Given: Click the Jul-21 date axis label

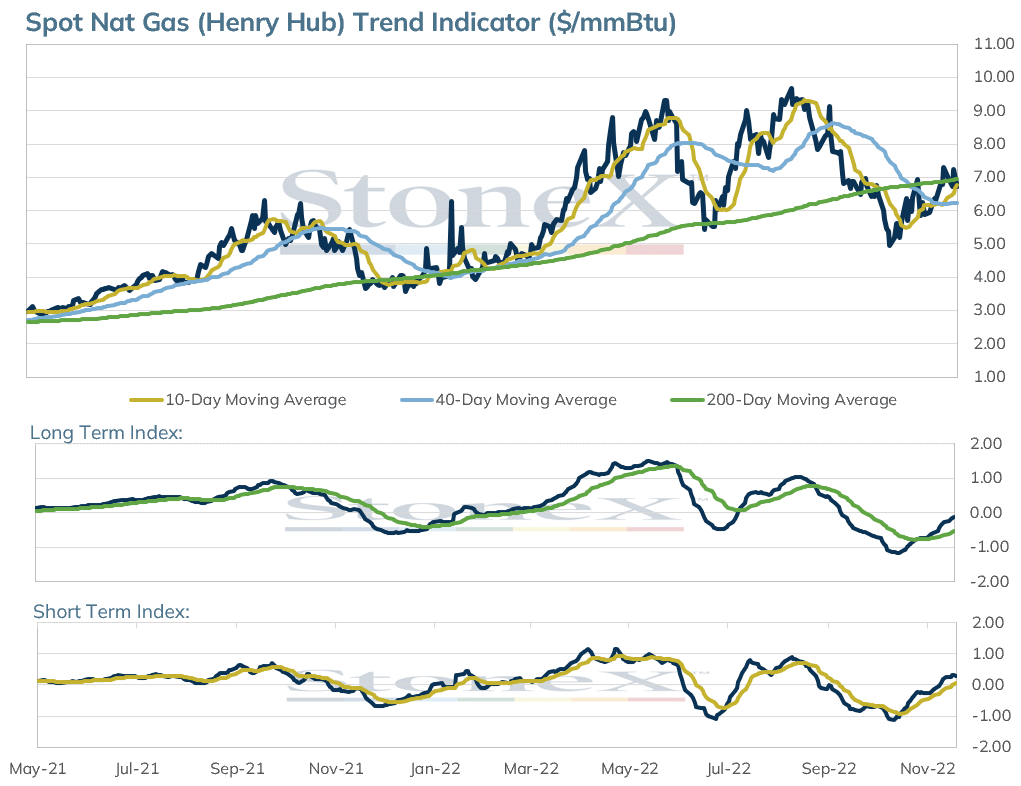Looking at the screenshot, I should 137,769.
